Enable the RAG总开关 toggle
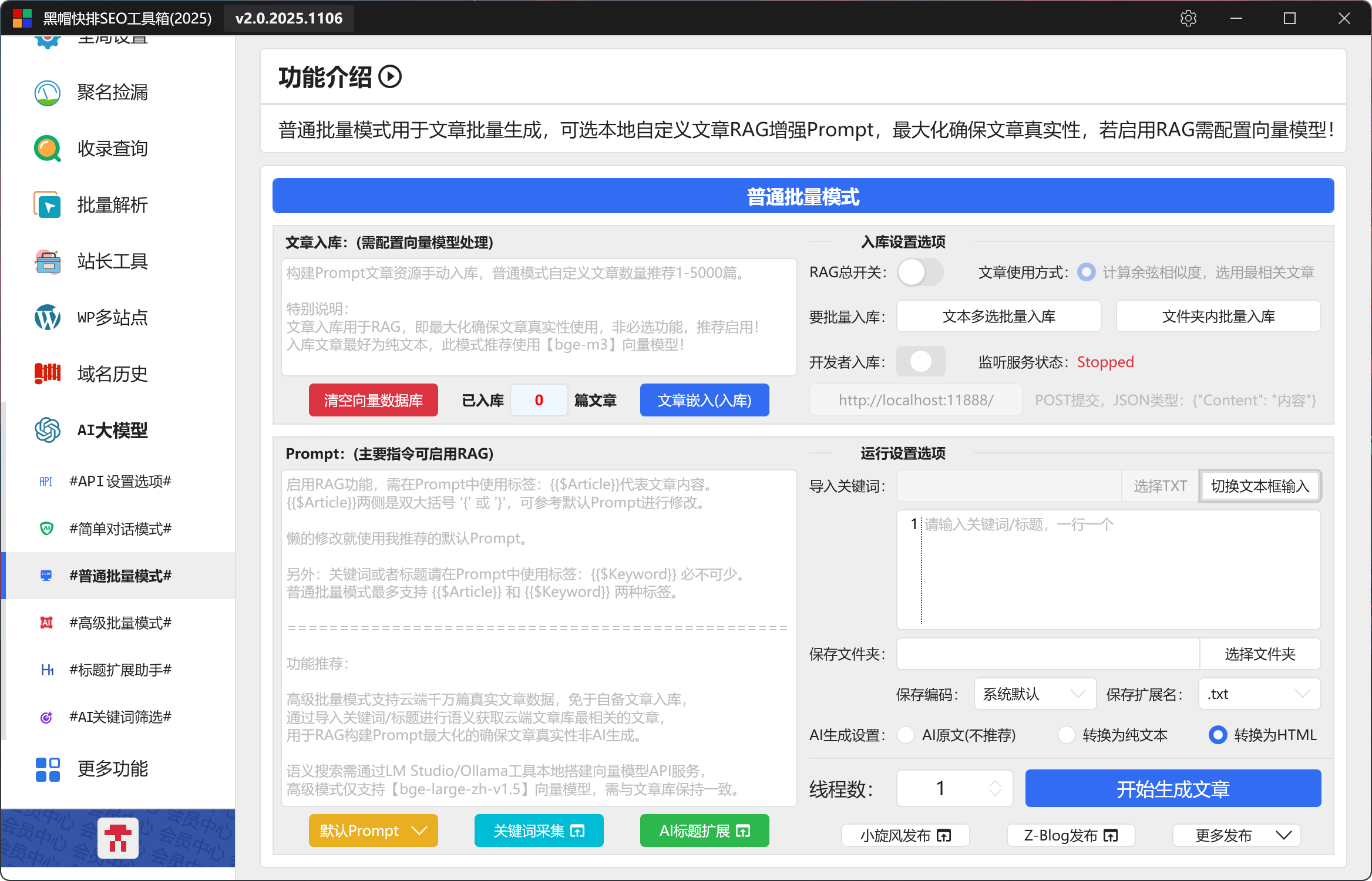1372x881 pixels. 920,273
